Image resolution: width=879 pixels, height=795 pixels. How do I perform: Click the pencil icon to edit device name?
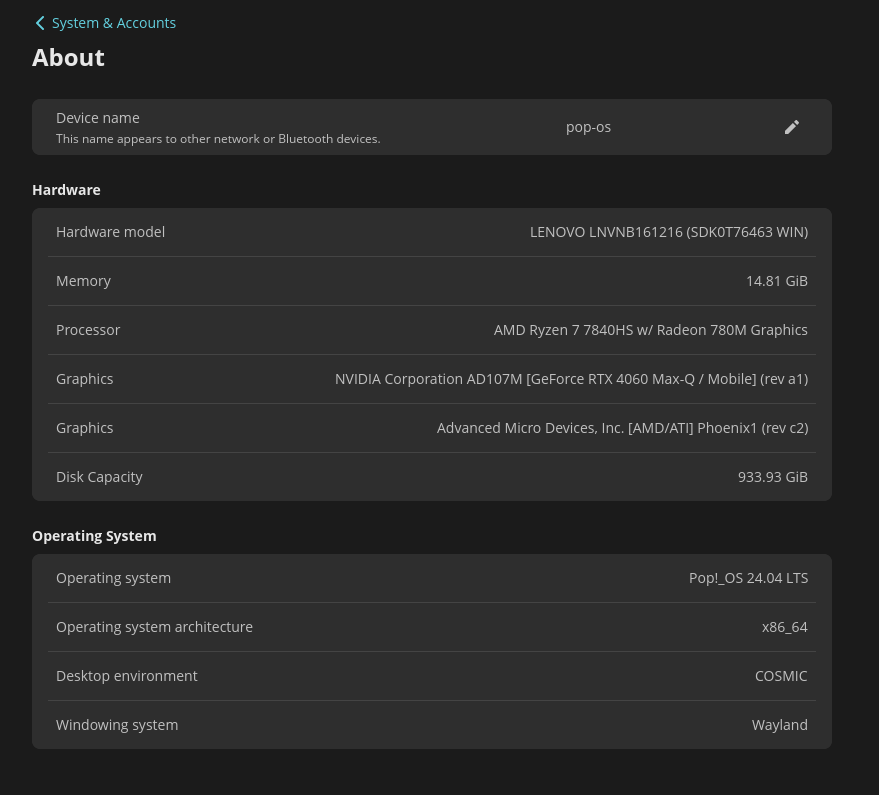coord(791,127)
